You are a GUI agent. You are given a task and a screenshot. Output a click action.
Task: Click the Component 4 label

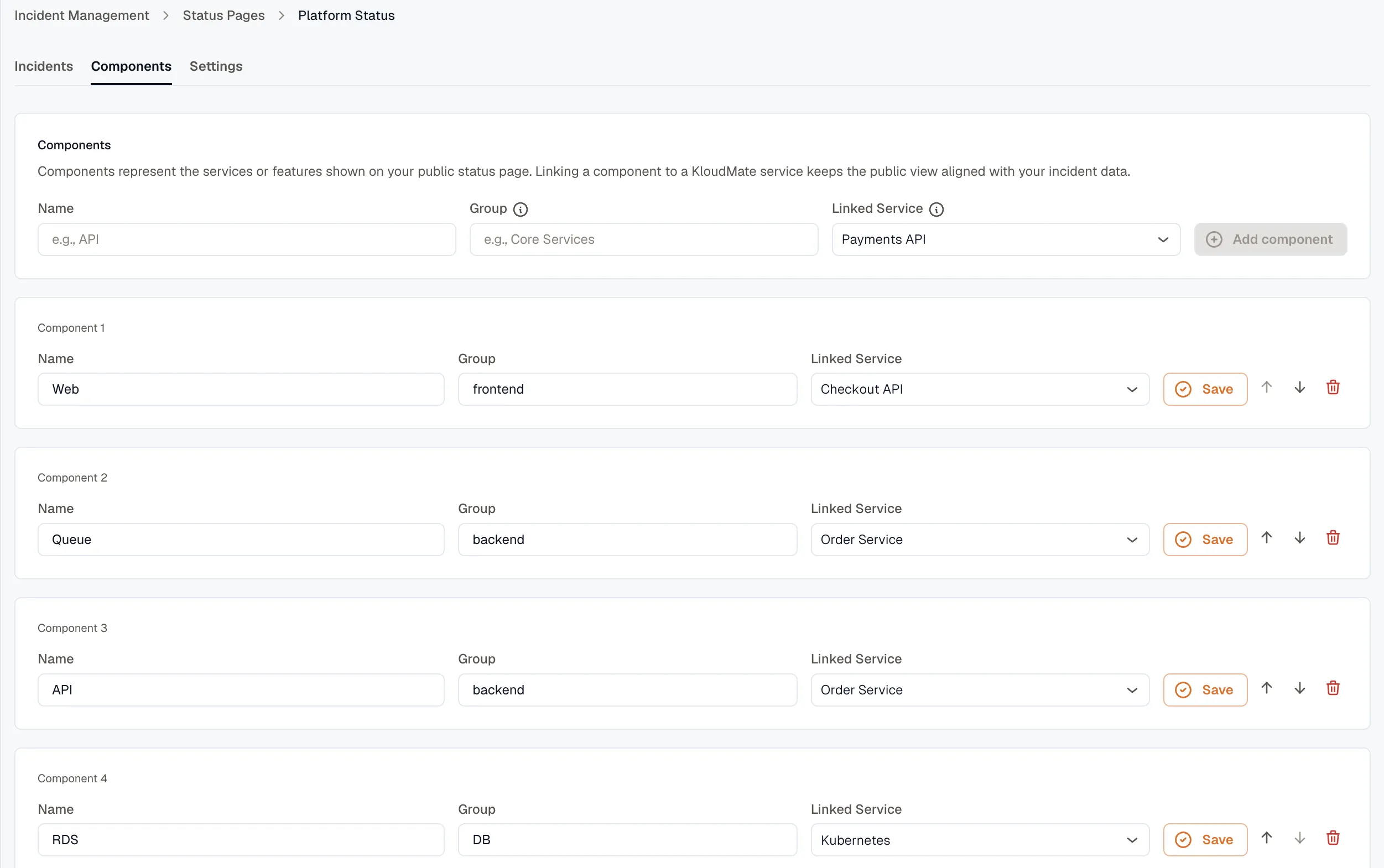pyautogui.click(x=72, y=778)
